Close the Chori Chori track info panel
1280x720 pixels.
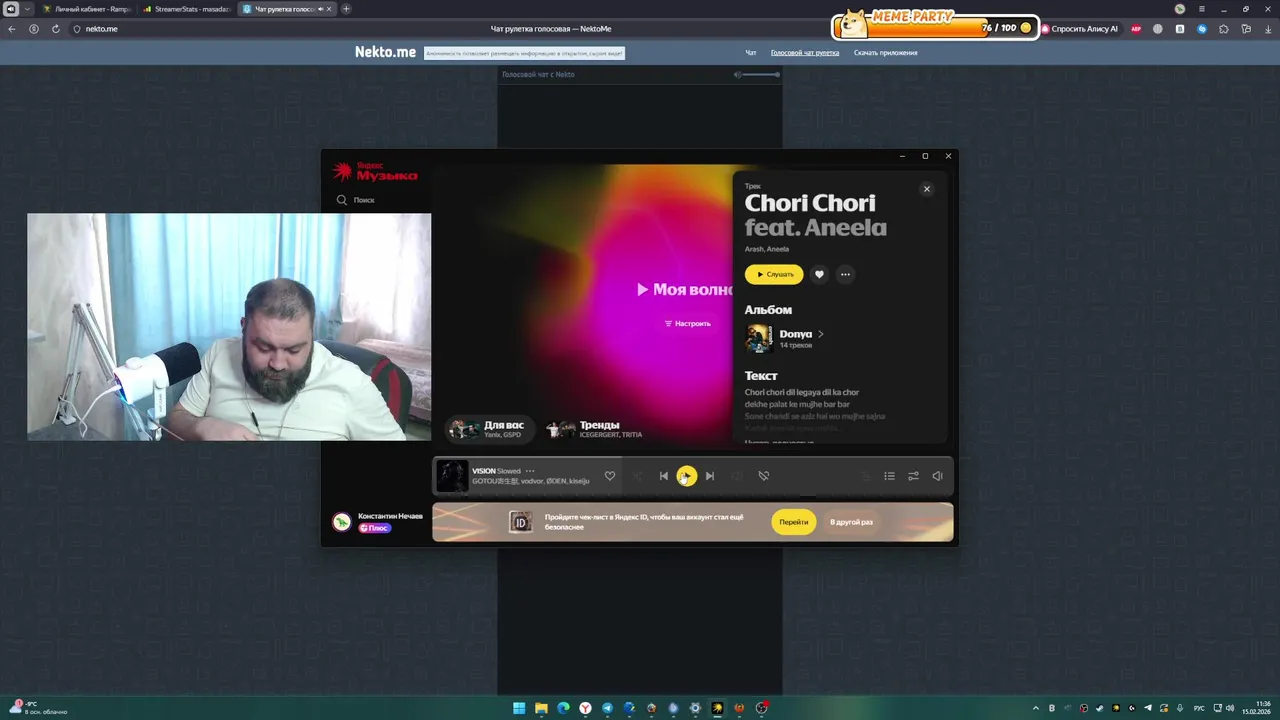click(926, 189)
